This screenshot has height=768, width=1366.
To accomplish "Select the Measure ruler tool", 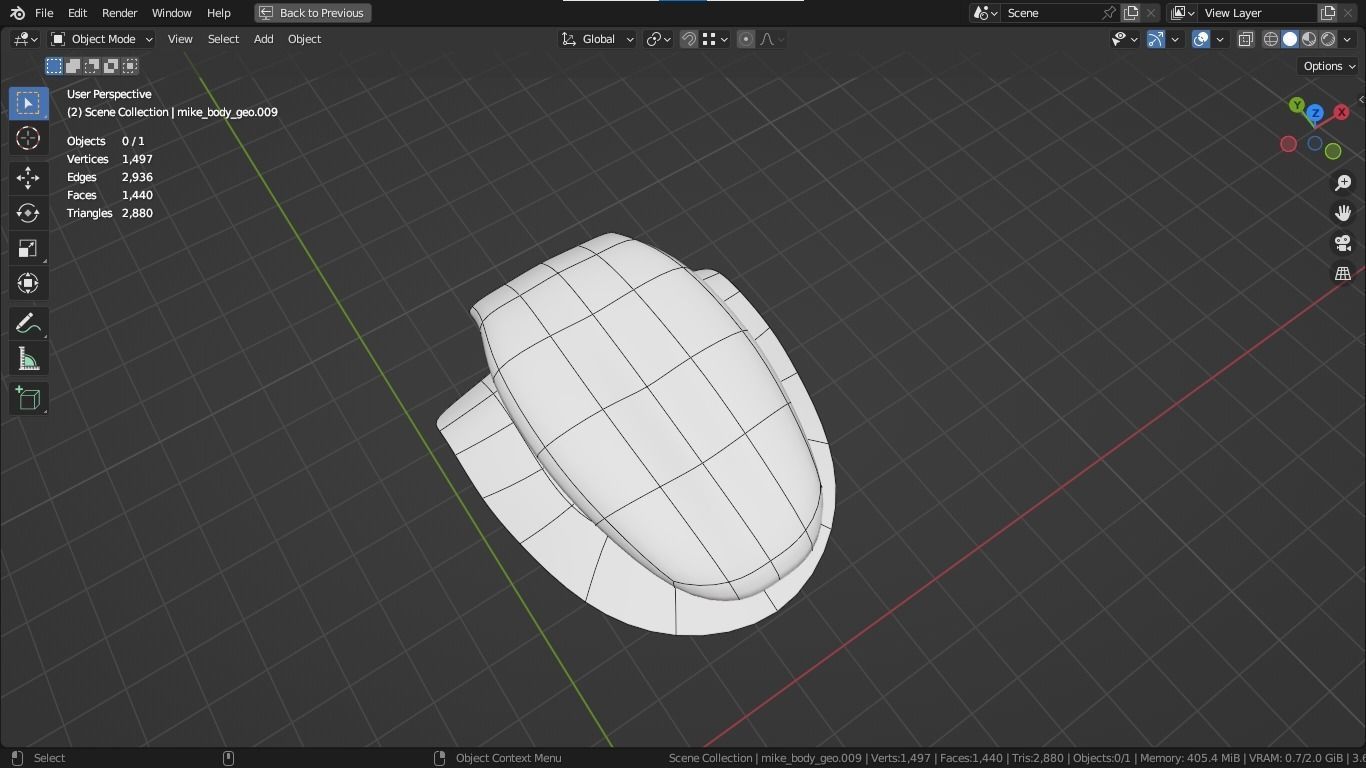I will pyautogui.click(x=28, y=359).
